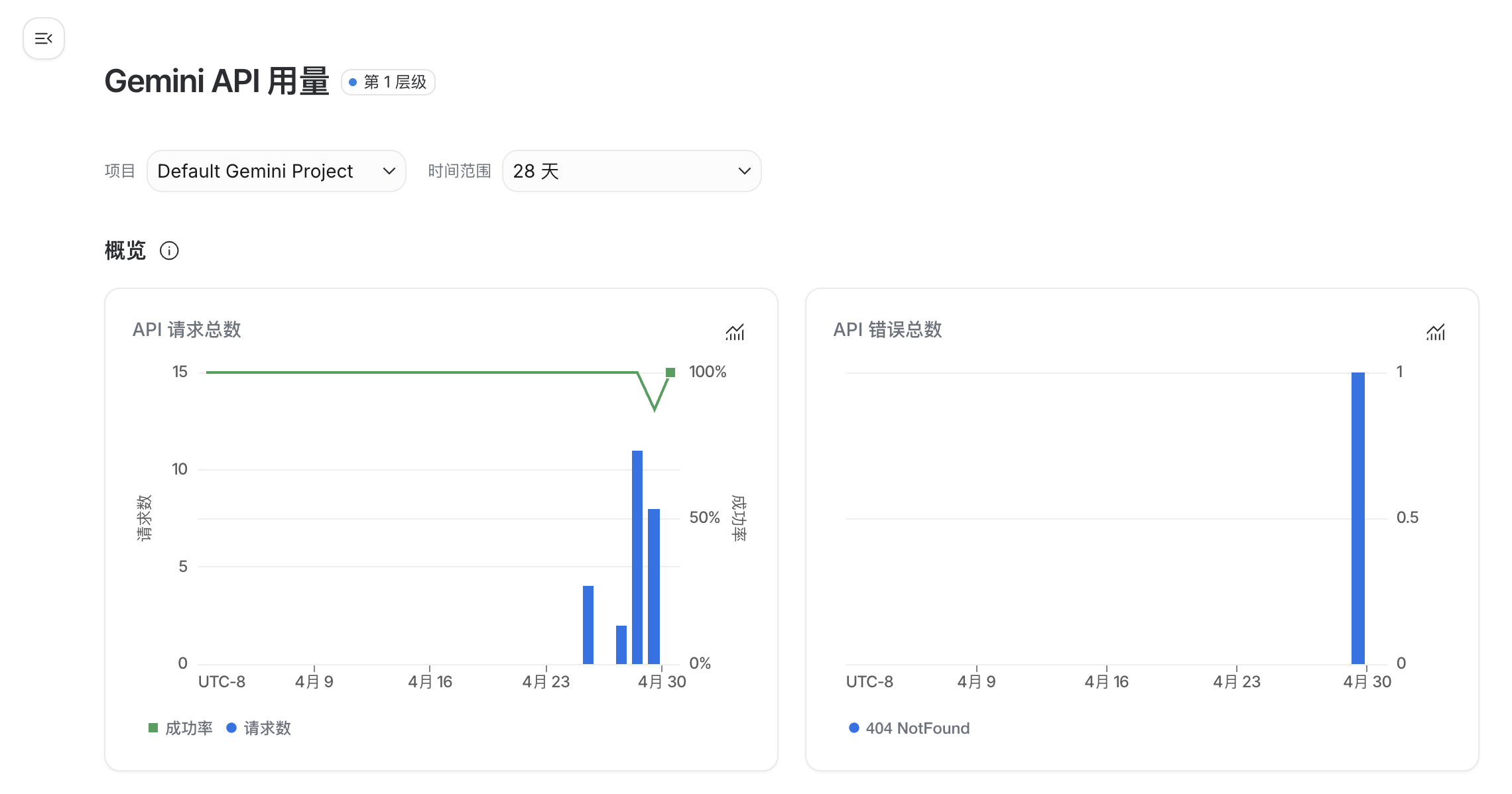Click the 50% axis label
The height and width of the screenshot is (794, 1512).
[x=704, y=518]
